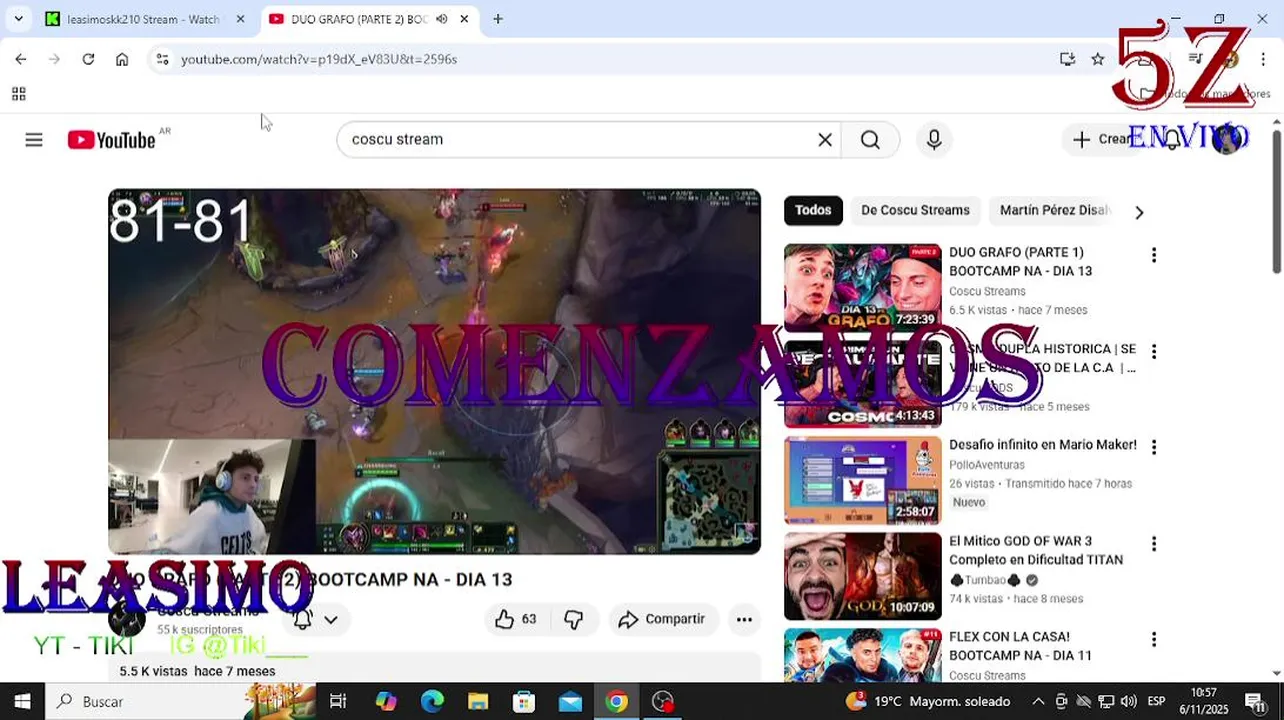Clear the search box with the X
Image resolution: width=1284 pixels, height=720 pixels.
(825, 140)
